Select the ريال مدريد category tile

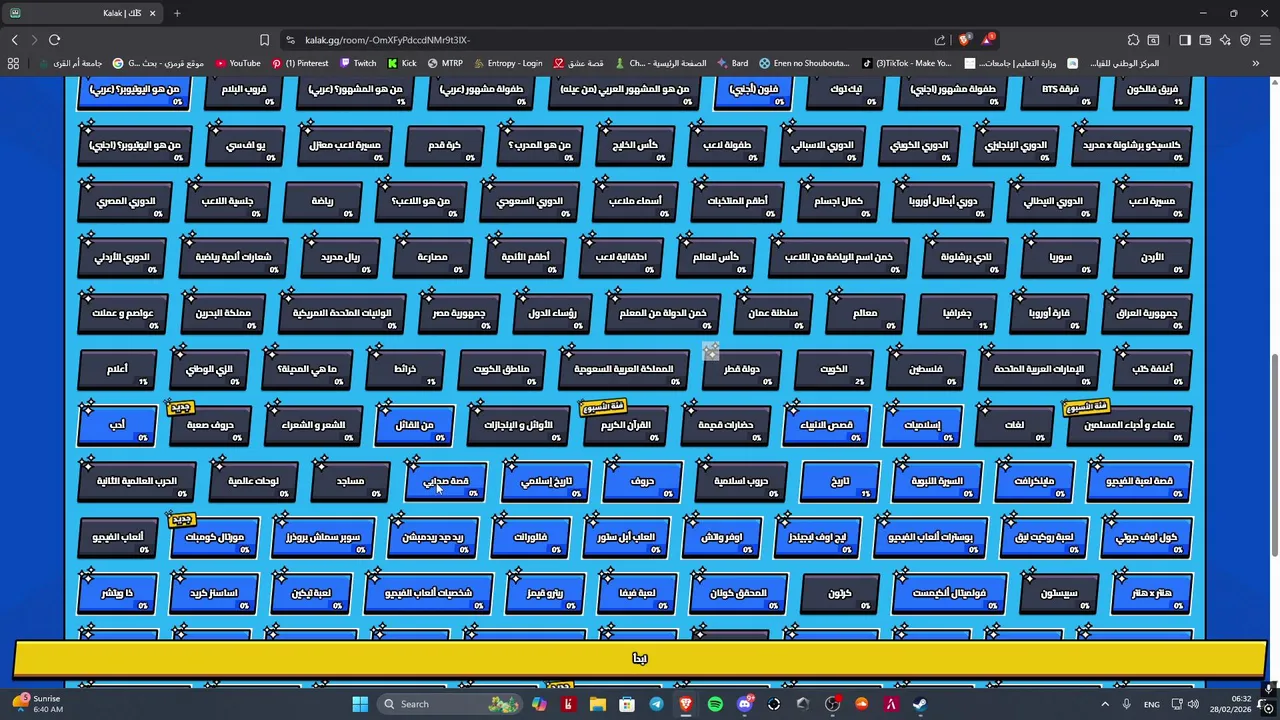[340, 257]
